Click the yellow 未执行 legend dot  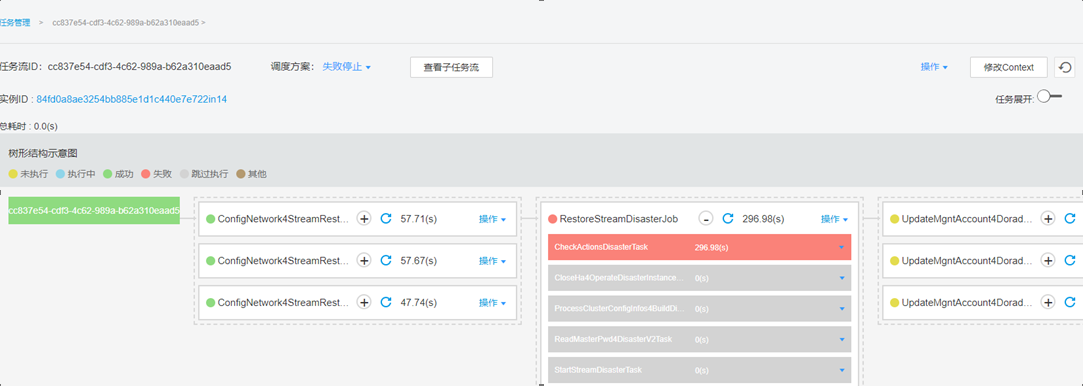coord(13,174)
